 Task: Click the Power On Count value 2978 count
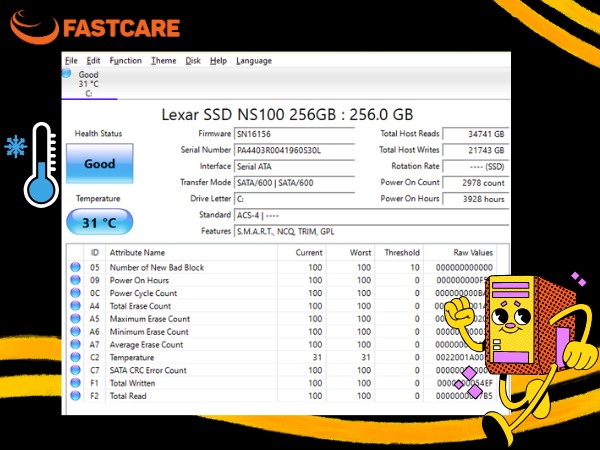click(476, 183)
